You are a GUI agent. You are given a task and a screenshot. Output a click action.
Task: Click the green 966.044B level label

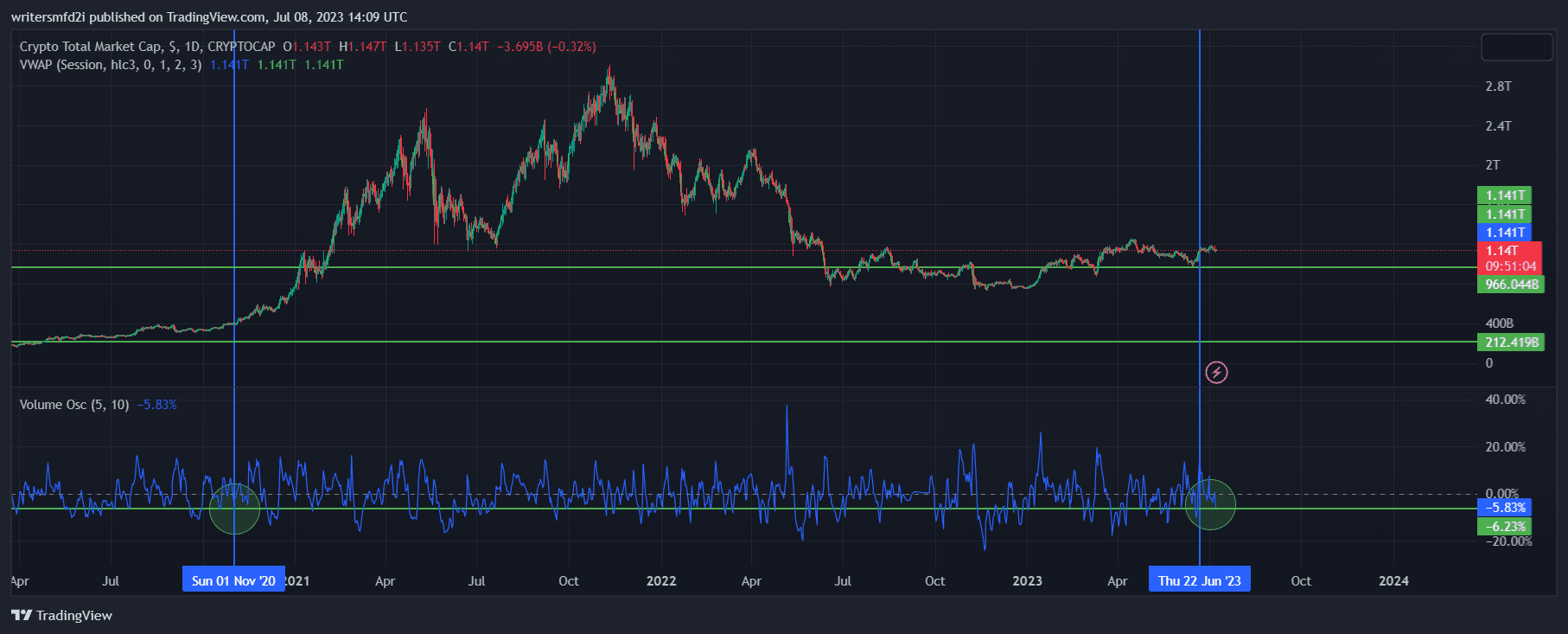pos(1511,285)
